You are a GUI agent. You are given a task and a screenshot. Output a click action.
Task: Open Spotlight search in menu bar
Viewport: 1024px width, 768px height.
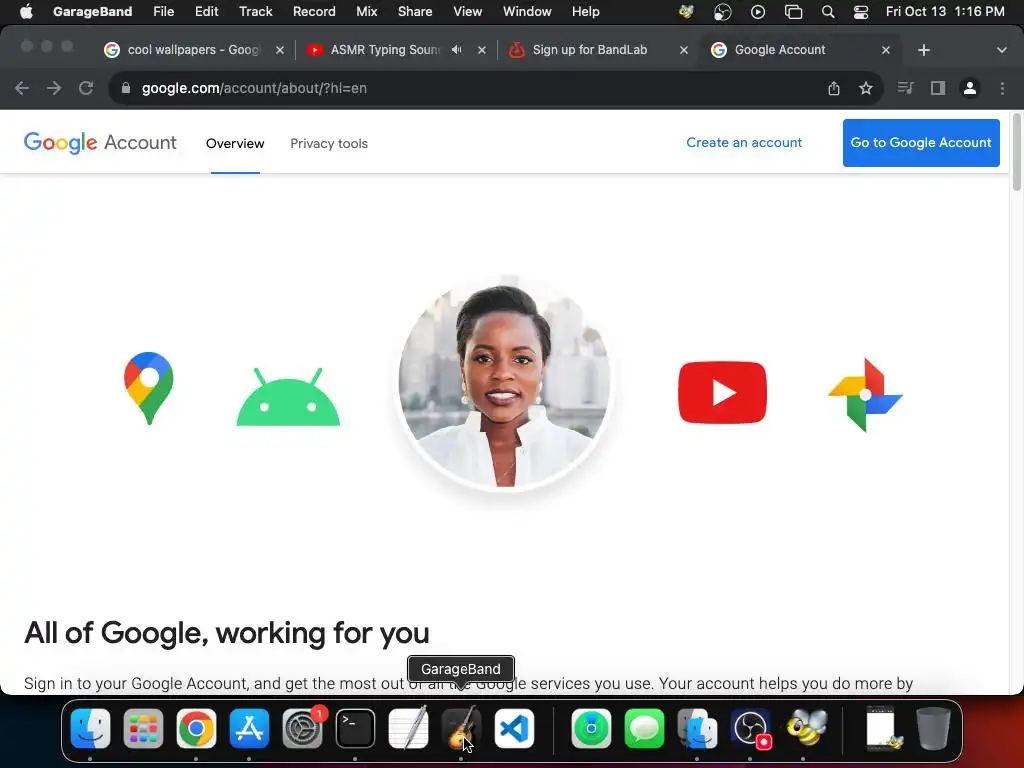click(x=827, y=12)
